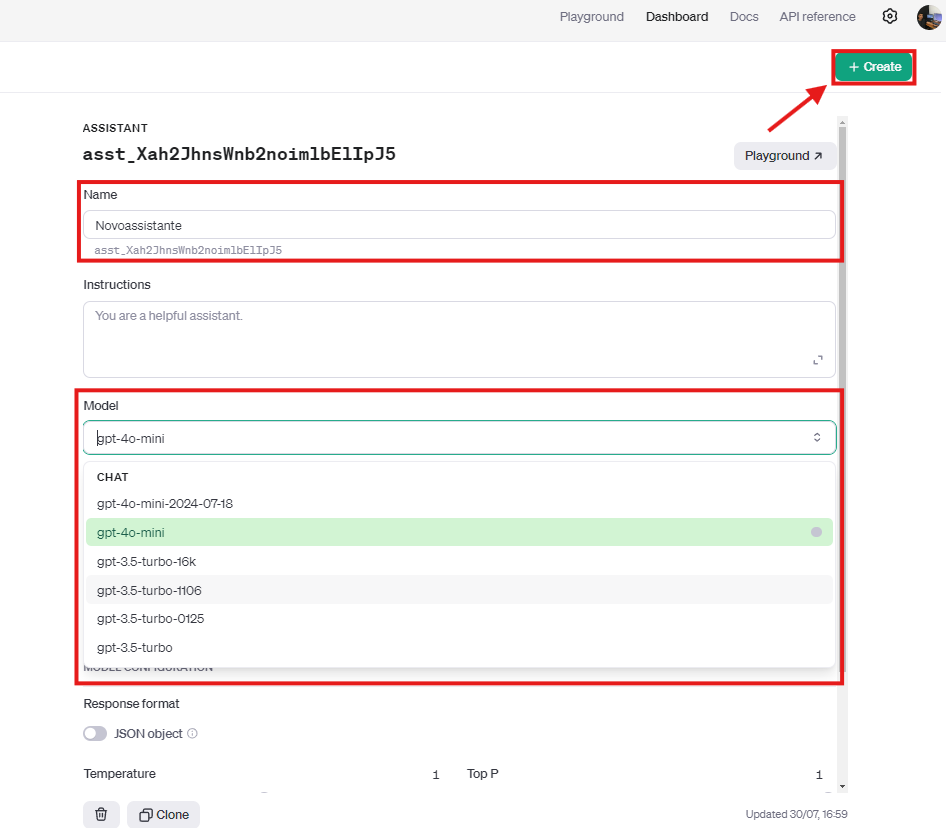Screen dimensions: 946x828
Task: Expand the Instructions field with corner icon
Action: click(x=817, y=360)
